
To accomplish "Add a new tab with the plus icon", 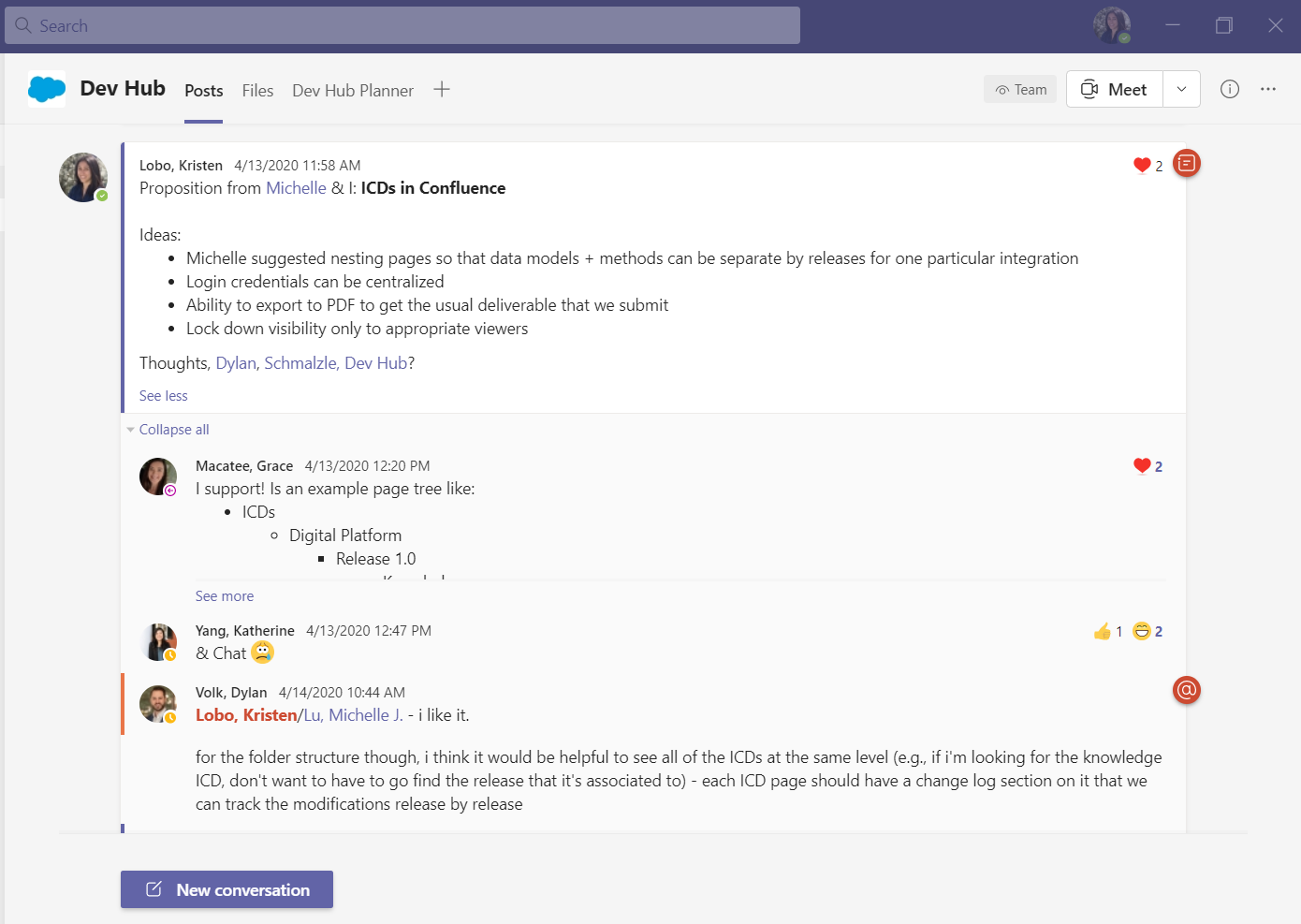I will point(442,90).
